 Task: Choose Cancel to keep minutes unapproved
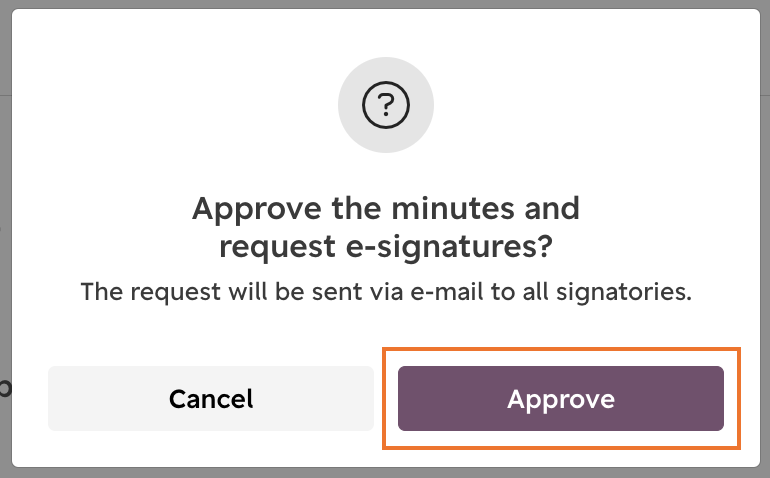[211, 398]
